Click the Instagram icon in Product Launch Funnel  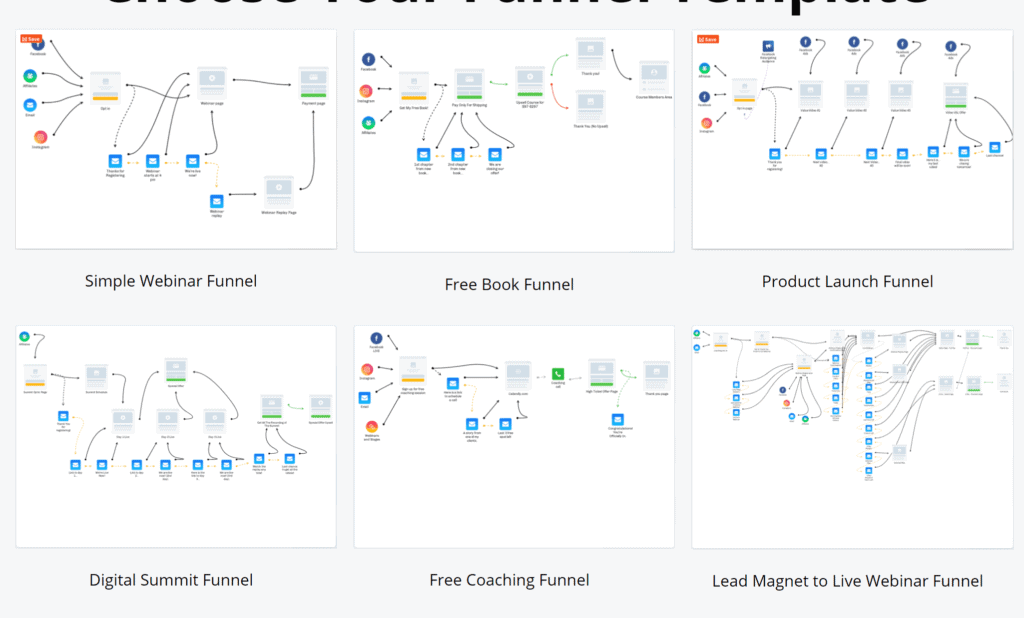(707, 123)
